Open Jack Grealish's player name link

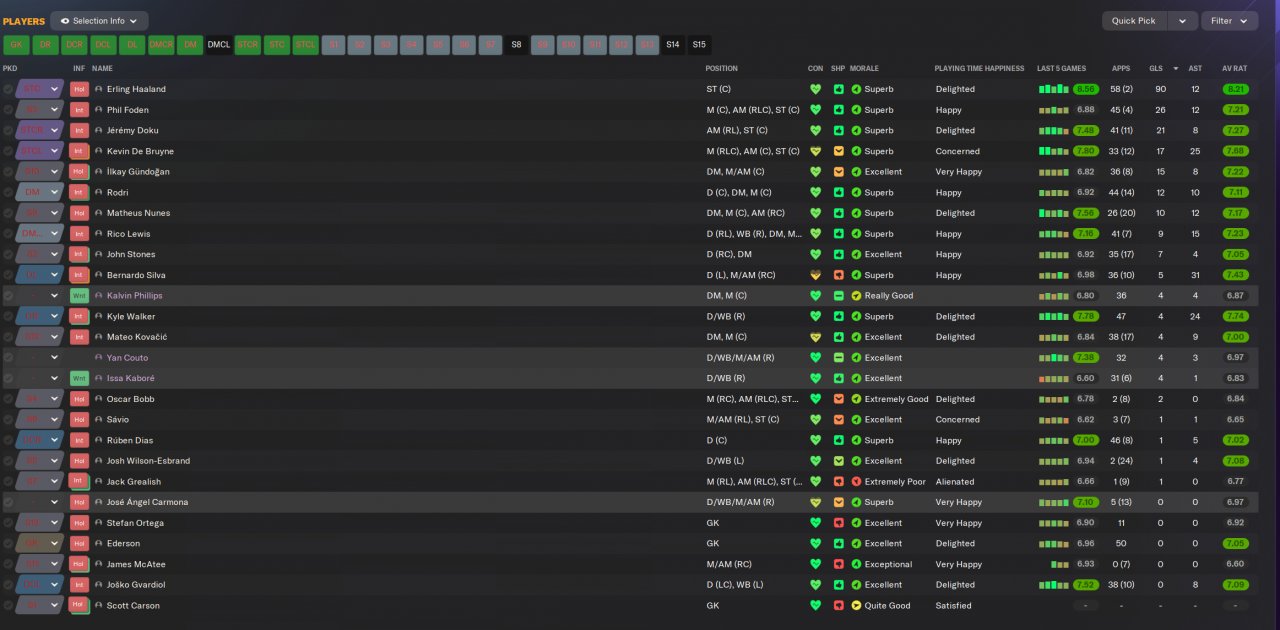(132, 482)
